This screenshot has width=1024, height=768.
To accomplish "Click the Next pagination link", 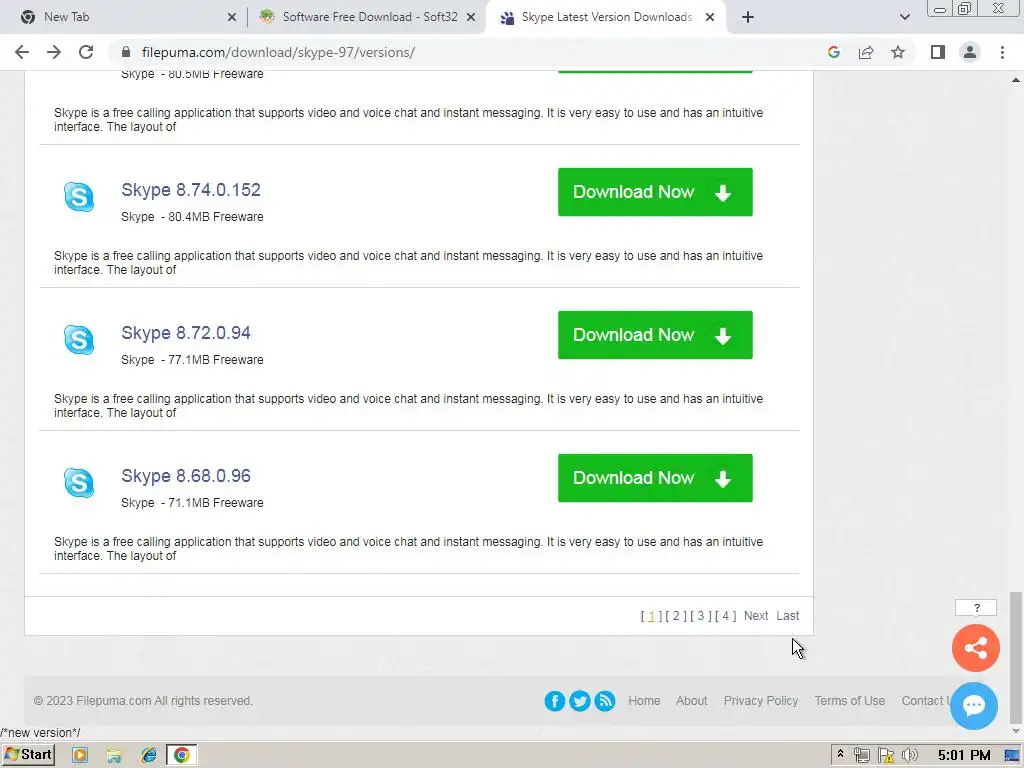I will (756, 616).
